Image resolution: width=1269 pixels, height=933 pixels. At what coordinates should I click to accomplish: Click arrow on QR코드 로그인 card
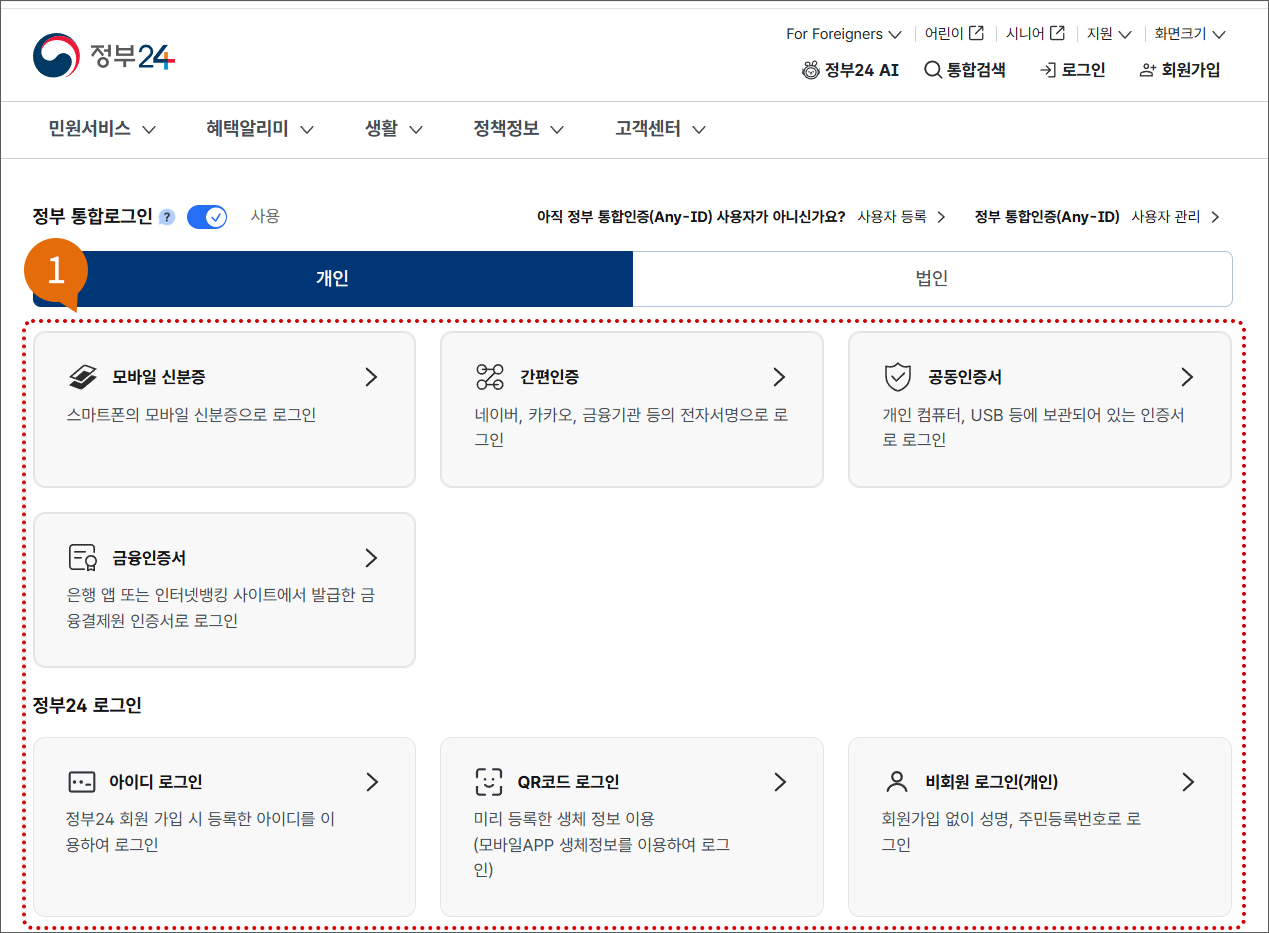coord(779,782)
